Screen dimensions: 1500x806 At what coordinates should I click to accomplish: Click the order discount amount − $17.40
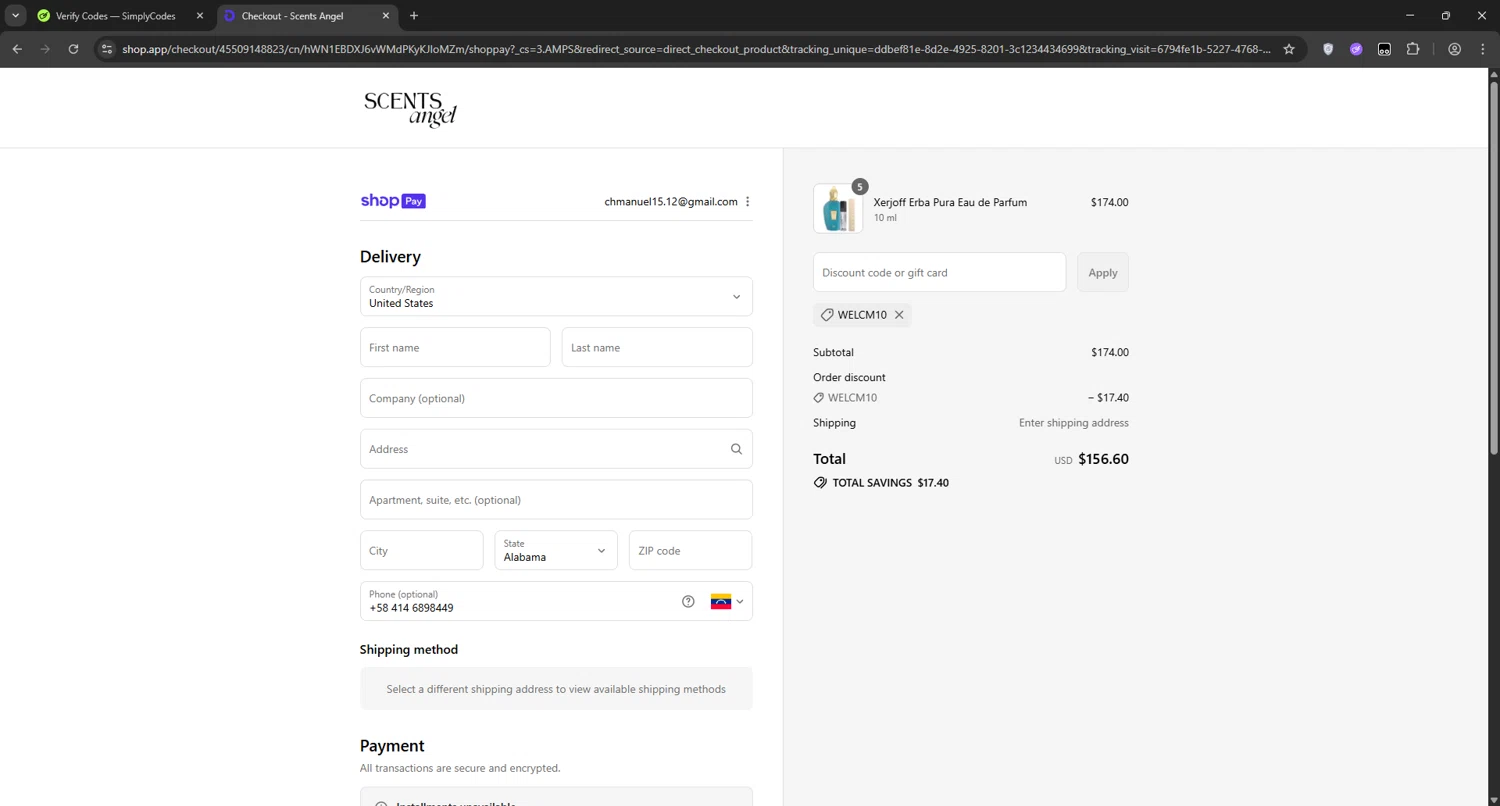pos(1108,398)
